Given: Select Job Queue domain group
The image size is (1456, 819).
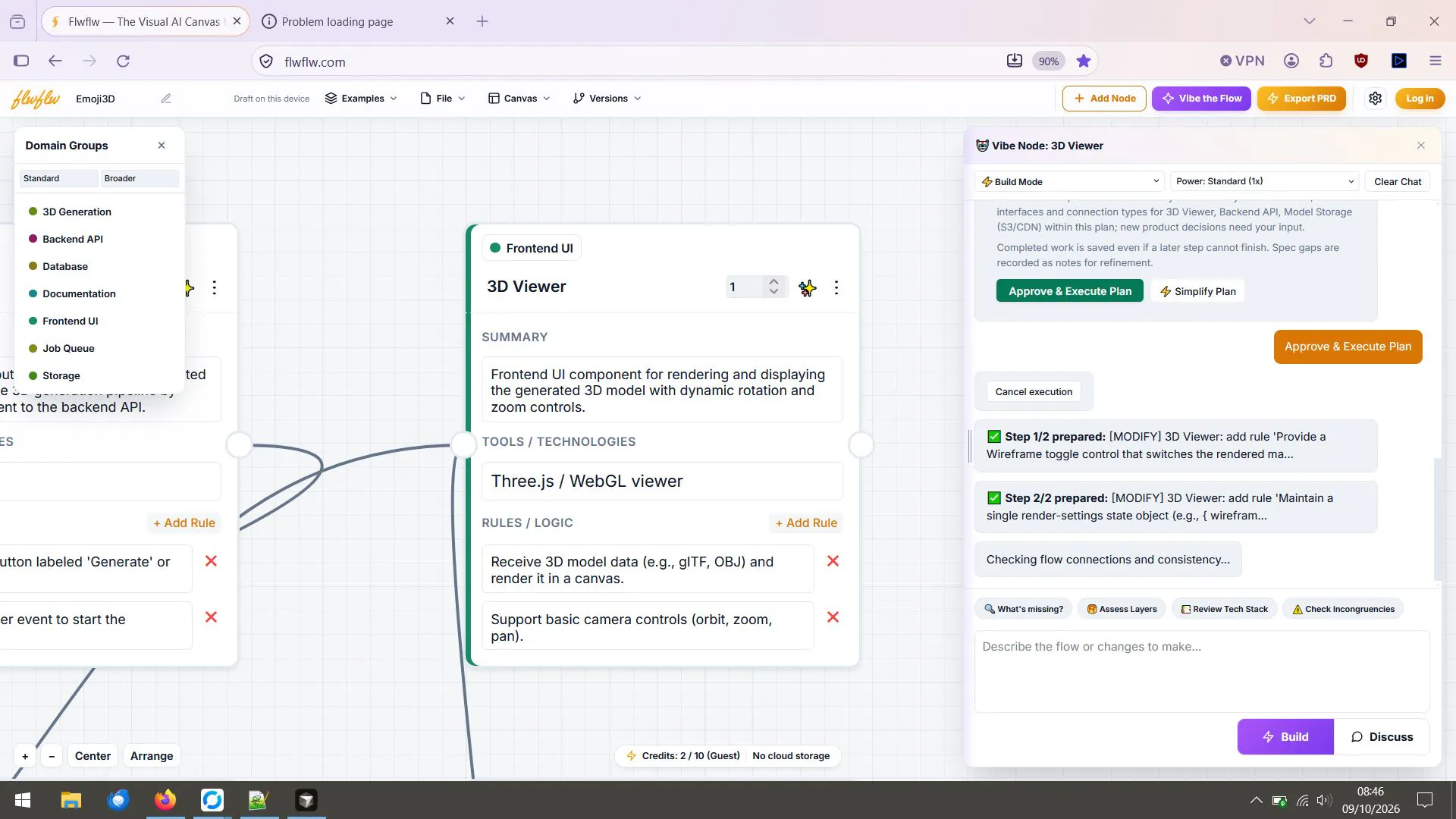Looking at the screenshot, I should 68,348.
